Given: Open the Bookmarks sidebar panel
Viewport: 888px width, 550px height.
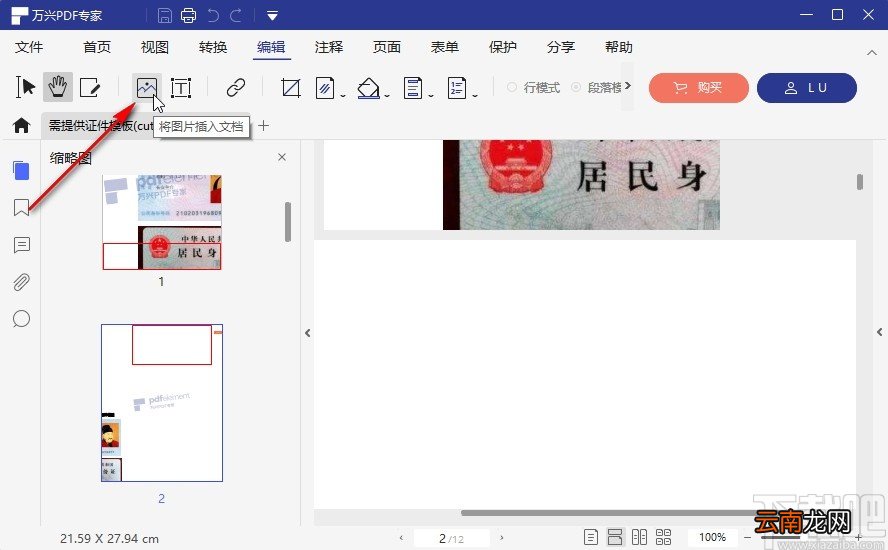Looking at the screenshot, I should click(22, 207).
